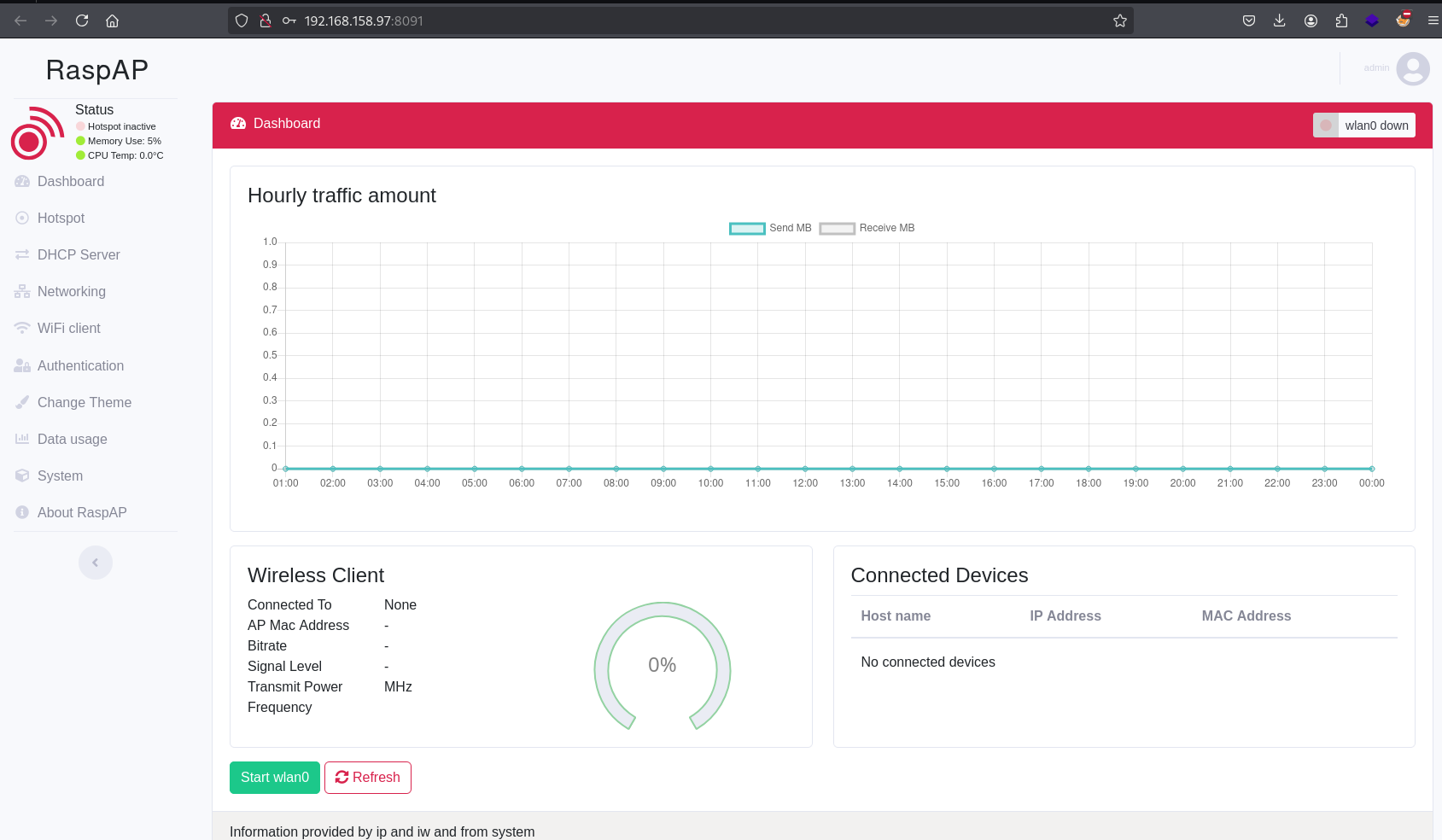This screenshot has height=840, width=1442.
Task: Open the Firefox hamburger menu
Action: coord(1433,20)
